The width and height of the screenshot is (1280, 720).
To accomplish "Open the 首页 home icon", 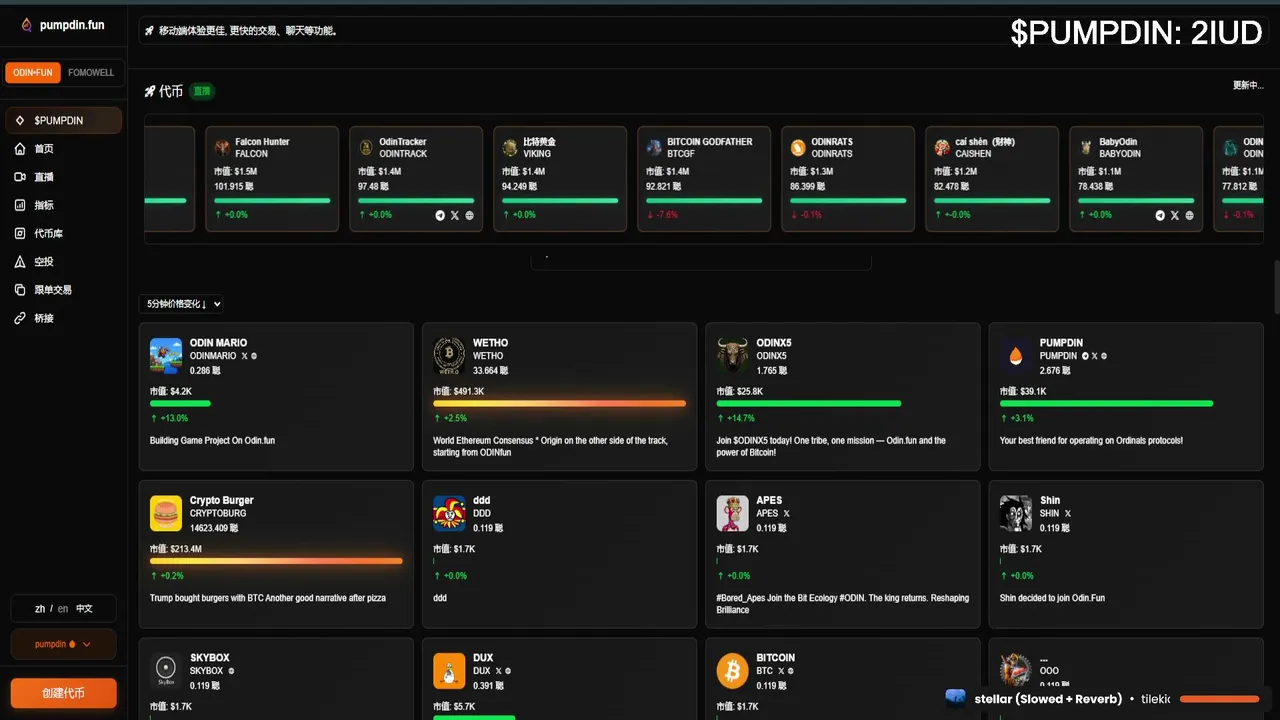I will (20, 149).
